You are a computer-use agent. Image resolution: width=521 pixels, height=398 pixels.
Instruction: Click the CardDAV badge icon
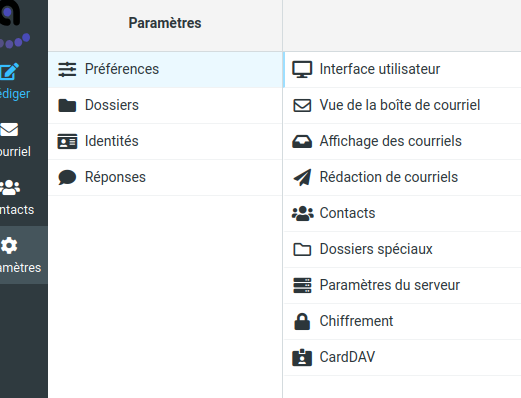302,357
